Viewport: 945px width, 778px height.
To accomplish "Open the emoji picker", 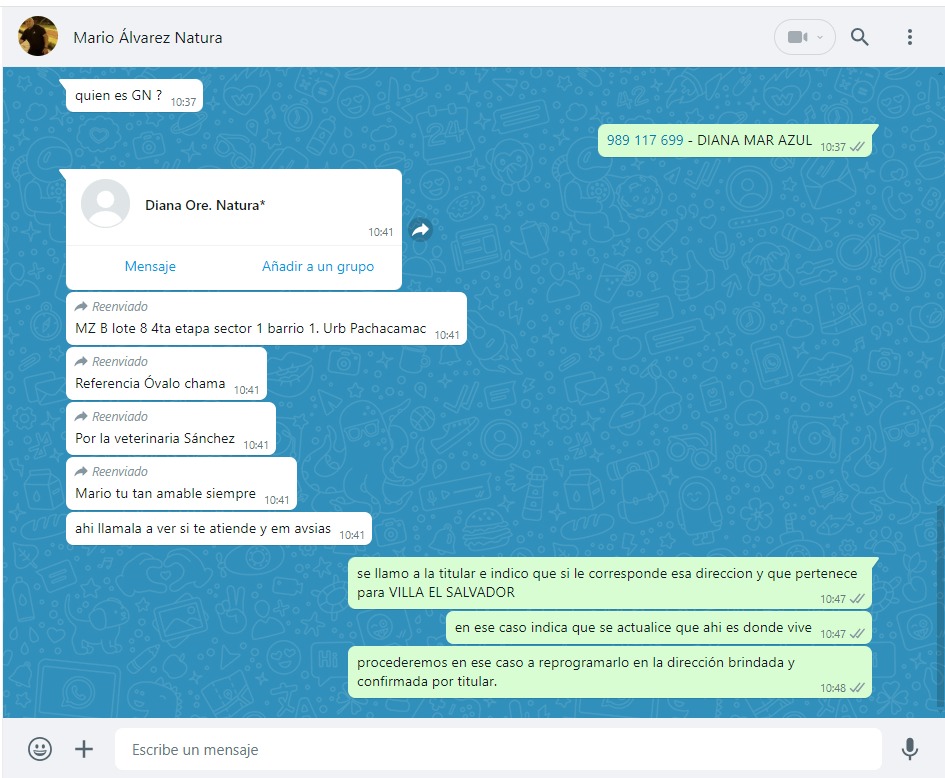I will point(40,749).
